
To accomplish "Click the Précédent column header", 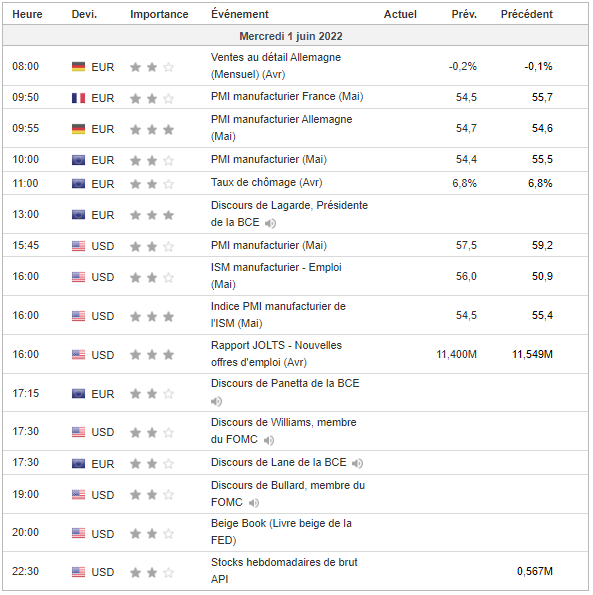I will coord(527,14).
